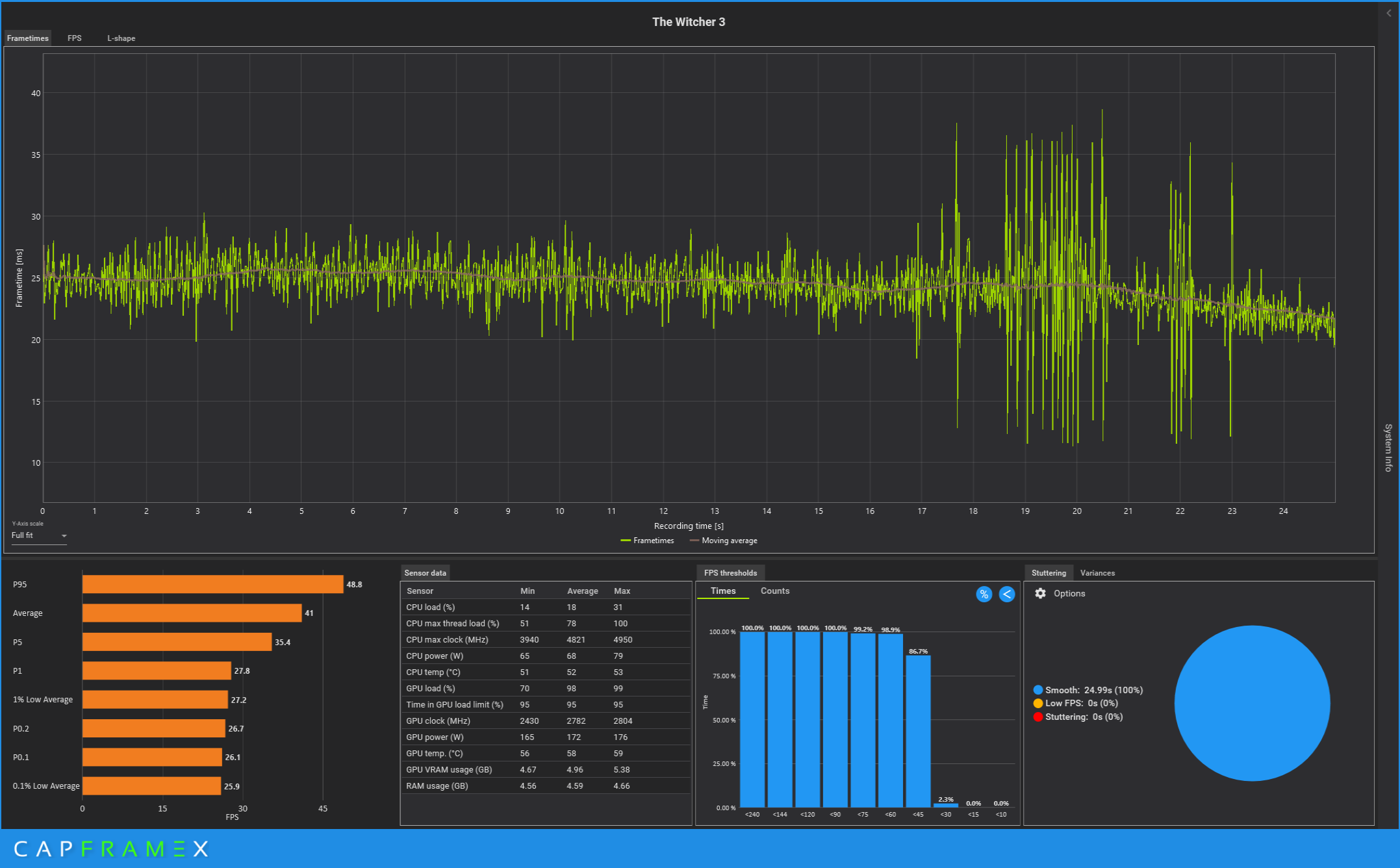This screenshot has width=1400, height=868.
Task: Click the top-right collapse chevron icon
Action: [x=1389, y=13]
